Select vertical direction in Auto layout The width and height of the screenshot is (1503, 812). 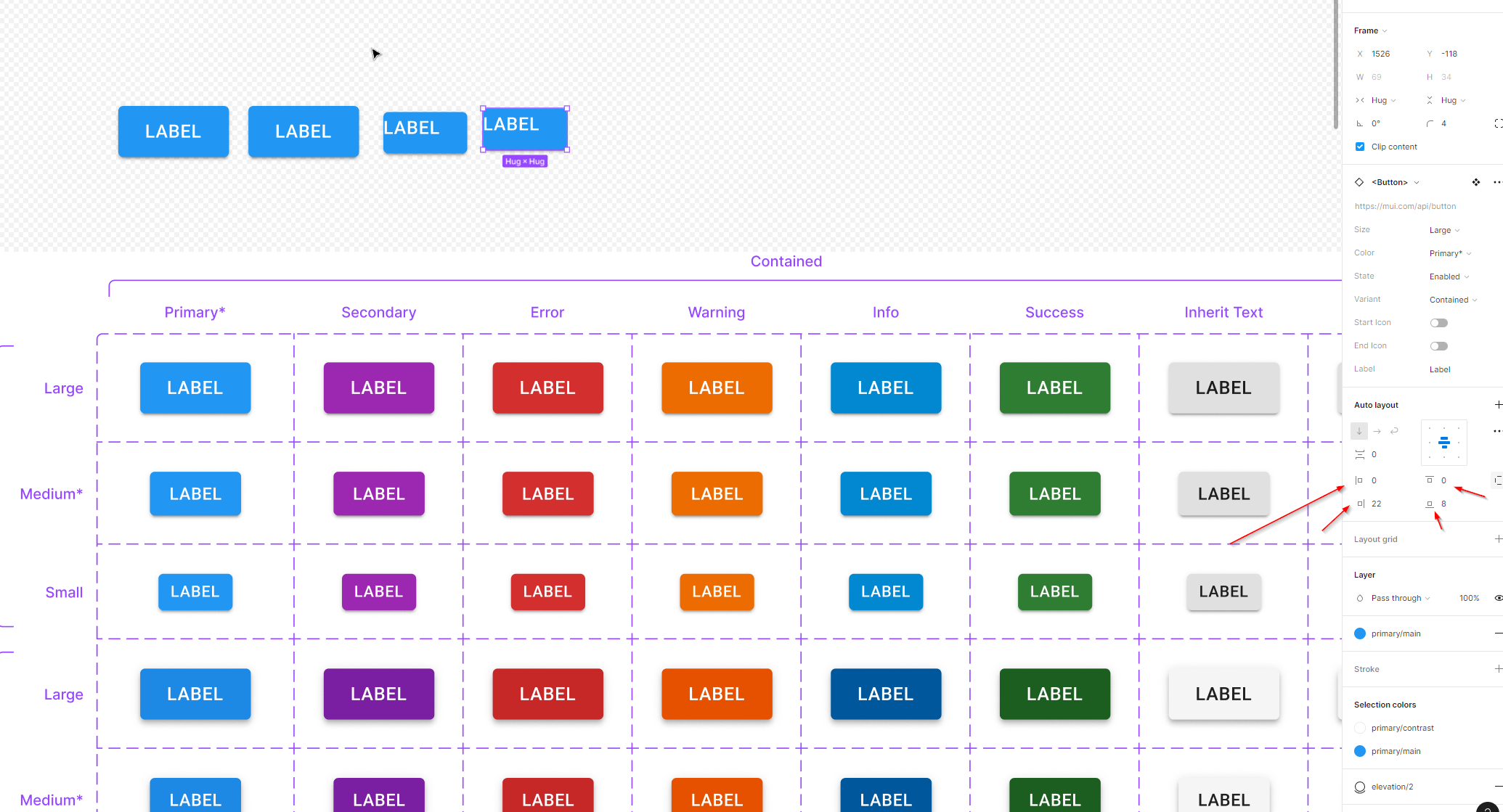click(x=1359, y=431)
